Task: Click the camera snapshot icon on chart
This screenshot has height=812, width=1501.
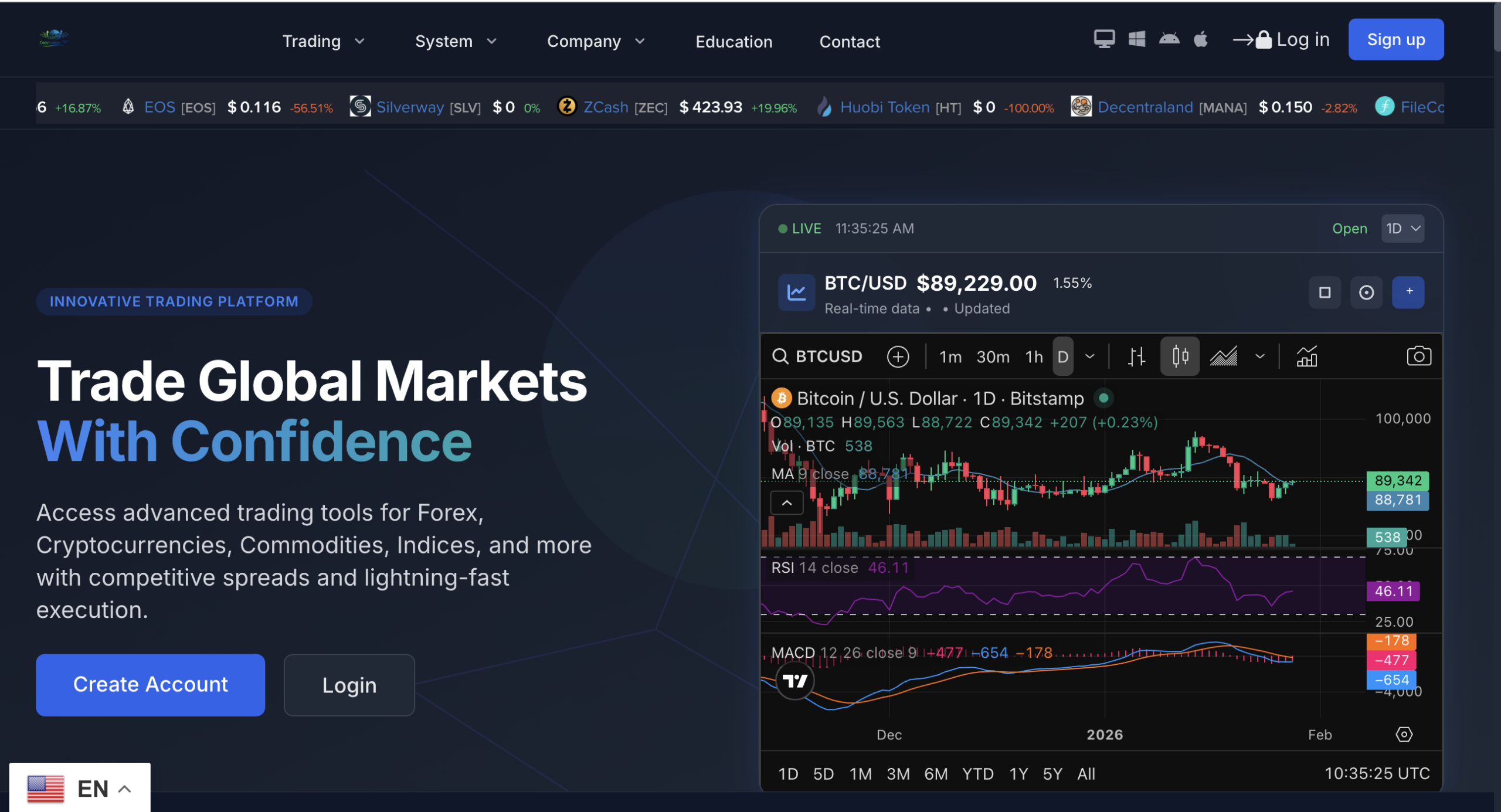Action: (x=1418, y=356)
